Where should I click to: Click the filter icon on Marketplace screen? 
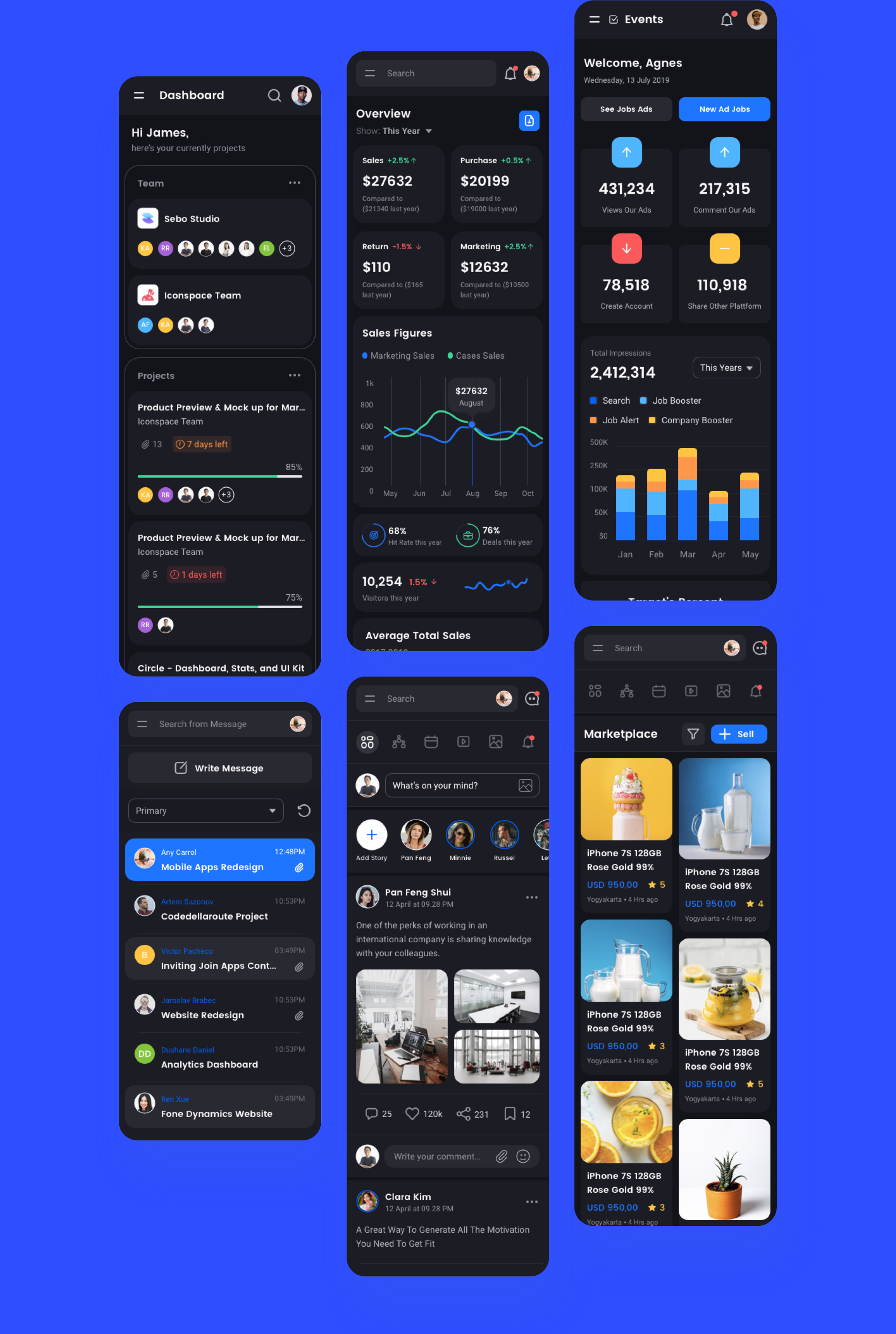click(694, 733)
